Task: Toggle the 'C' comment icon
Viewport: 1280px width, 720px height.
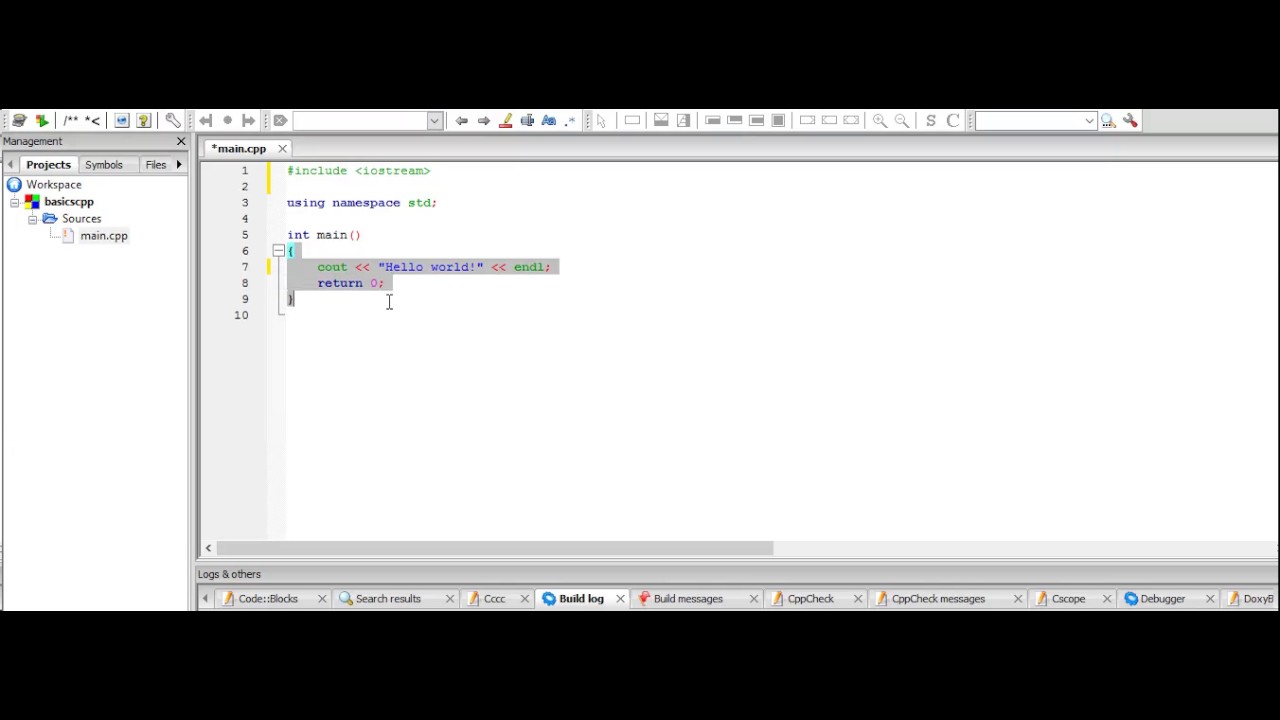Action: click(953, 120)
